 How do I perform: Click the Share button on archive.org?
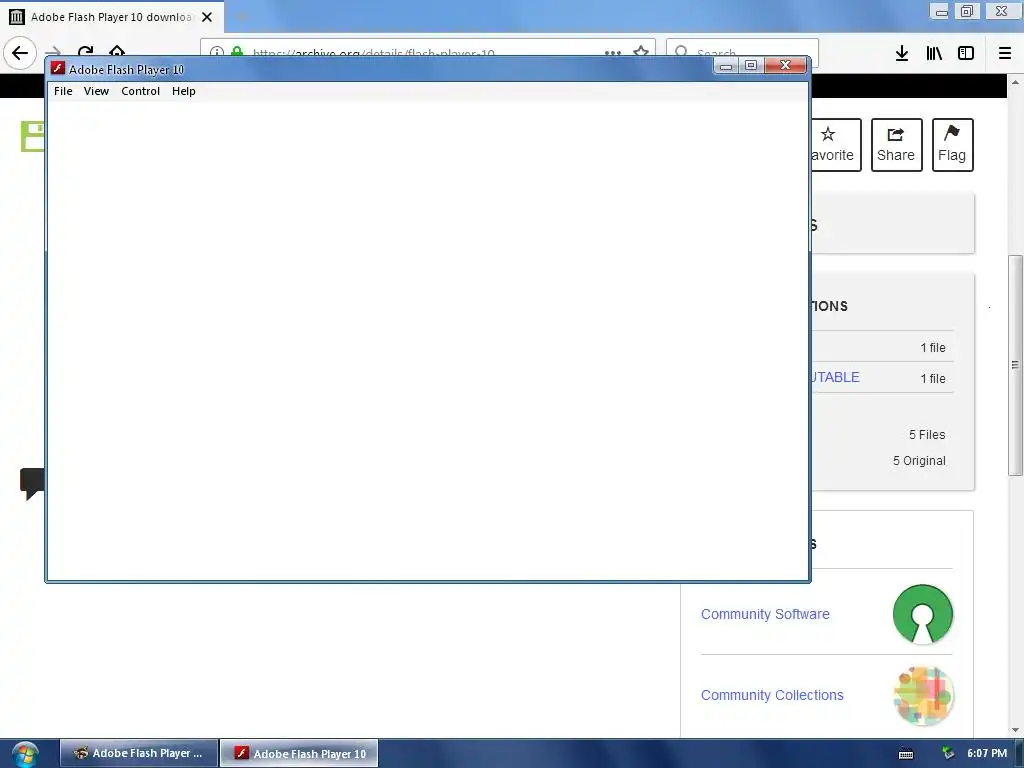[x=896, y=145]
